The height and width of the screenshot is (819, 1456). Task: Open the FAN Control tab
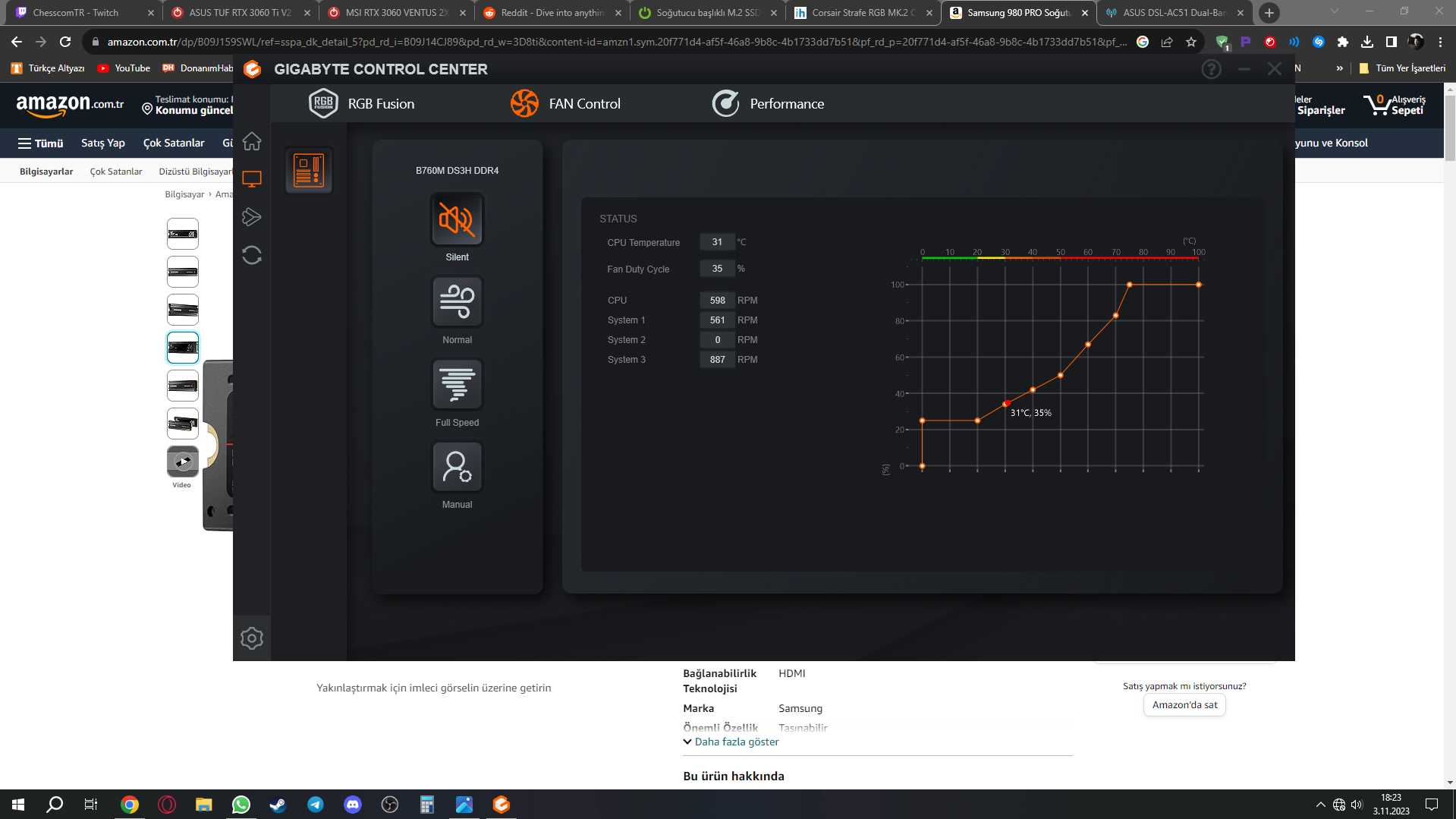(x=565, y=103)
